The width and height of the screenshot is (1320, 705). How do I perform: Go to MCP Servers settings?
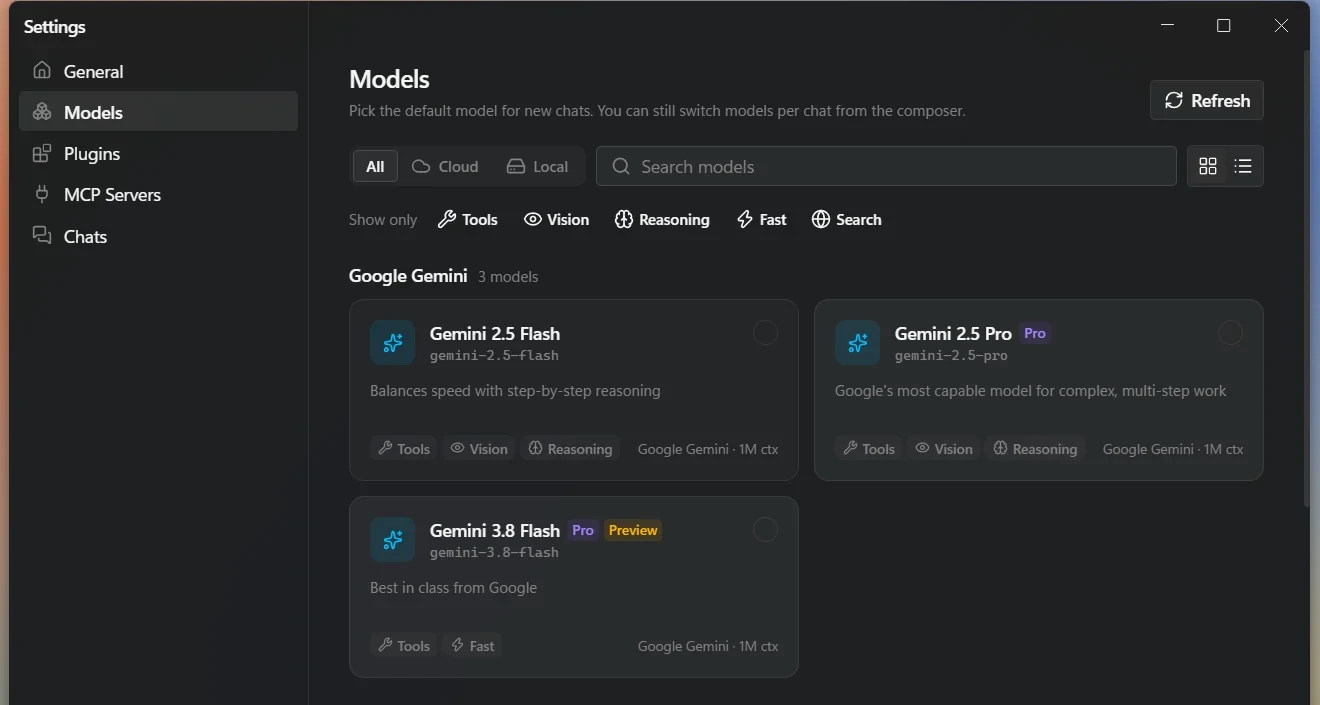158,194
